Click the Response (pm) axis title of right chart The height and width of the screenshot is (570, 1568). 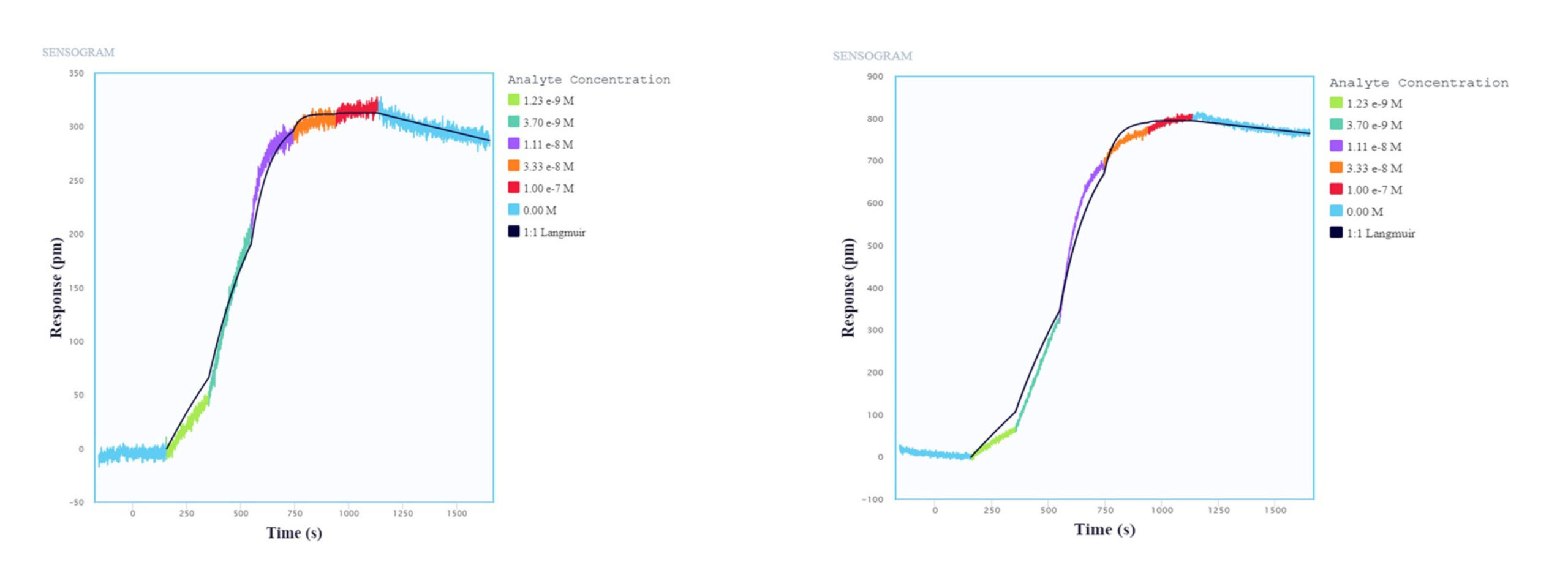tap(848, 287)
